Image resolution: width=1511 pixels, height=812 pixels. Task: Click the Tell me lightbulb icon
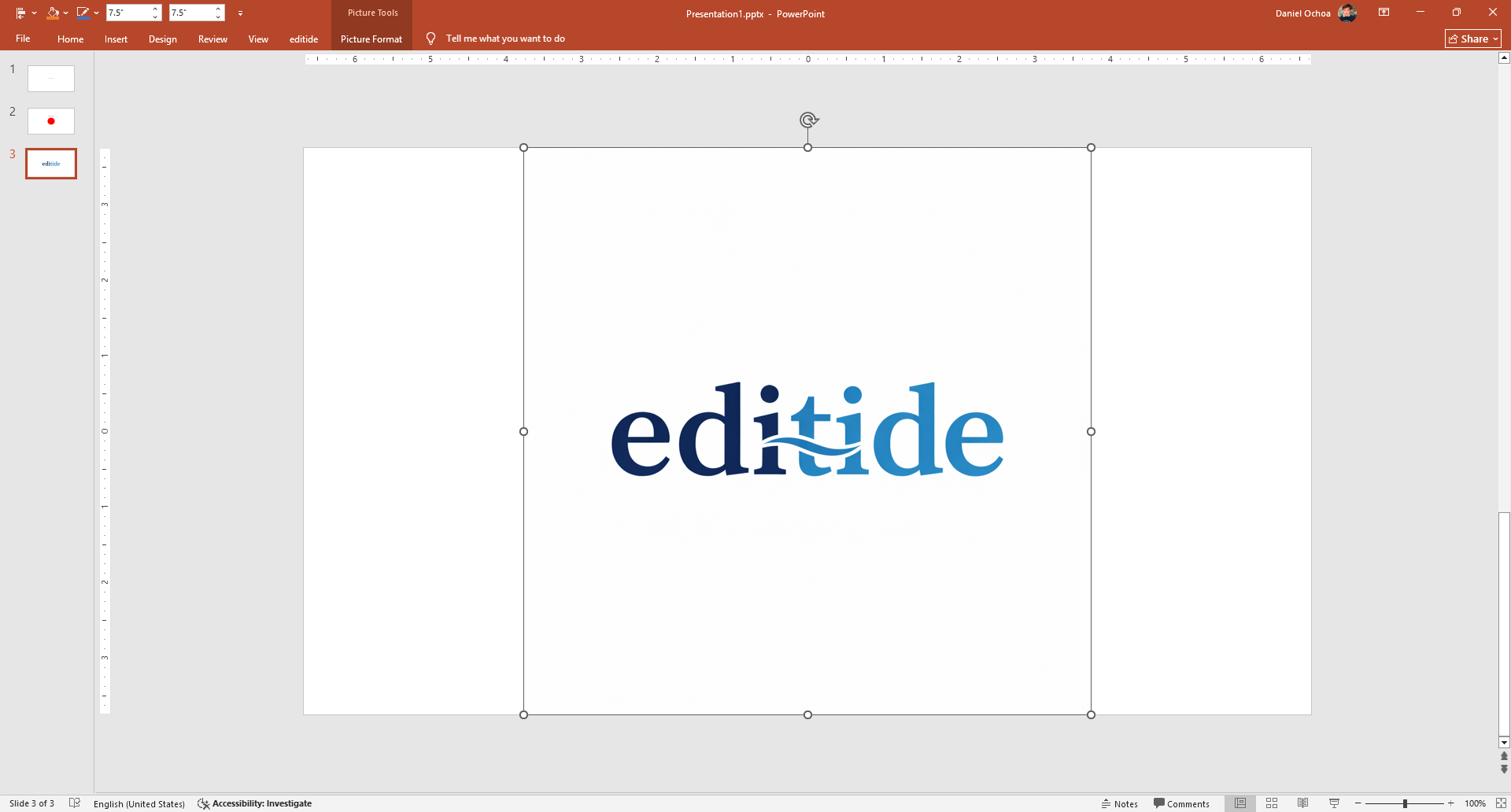tap(430, 39)
